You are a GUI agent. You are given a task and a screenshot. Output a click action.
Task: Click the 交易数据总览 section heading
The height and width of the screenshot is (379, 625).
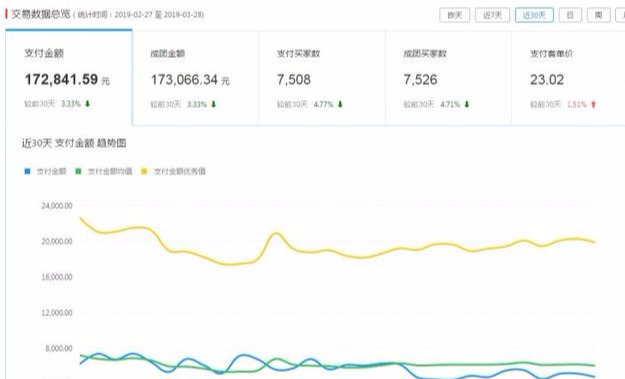[41, 14]
